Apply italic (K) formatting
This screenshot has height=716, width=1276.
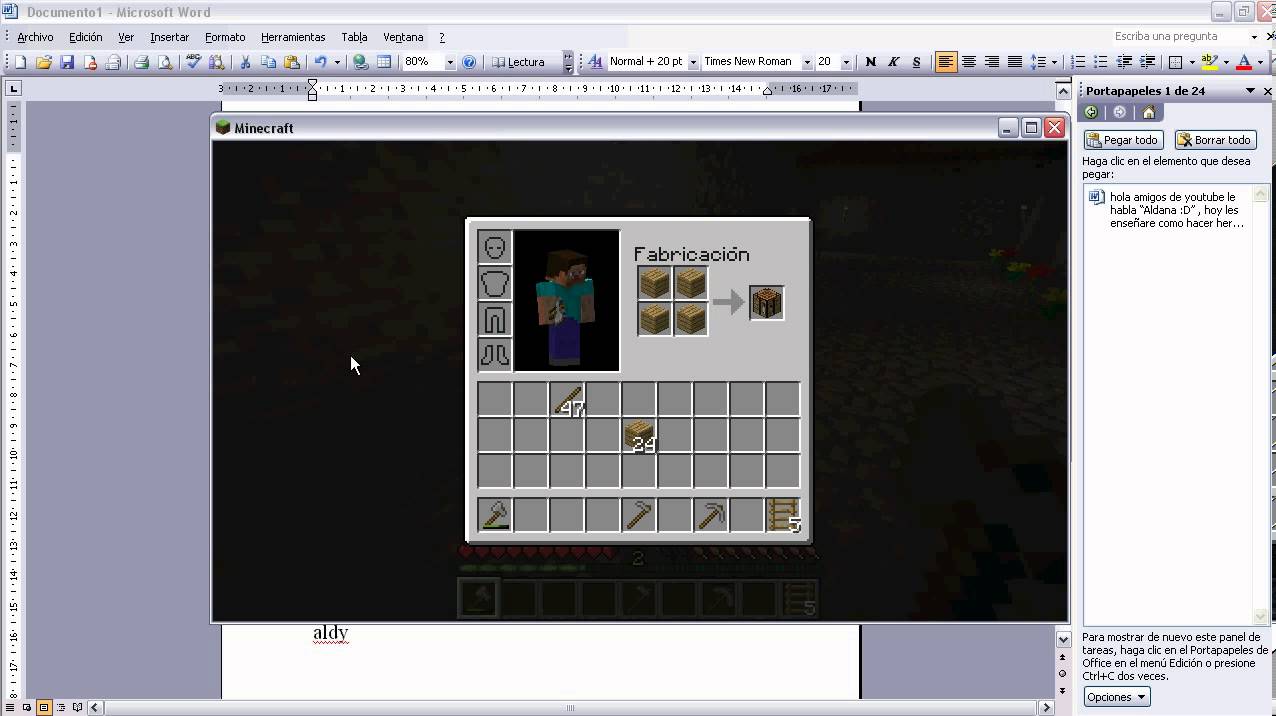(893, 62)
